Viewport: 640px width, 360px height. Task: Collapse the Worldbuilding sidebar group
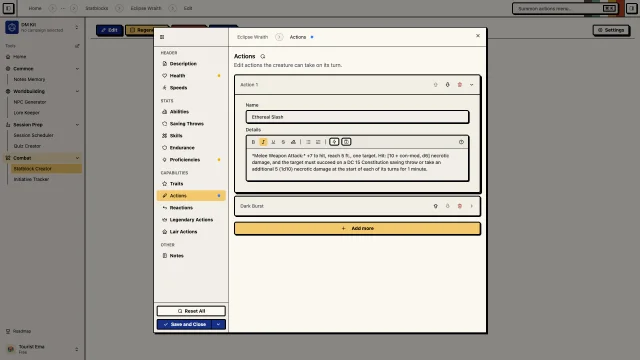click(42, 91)
